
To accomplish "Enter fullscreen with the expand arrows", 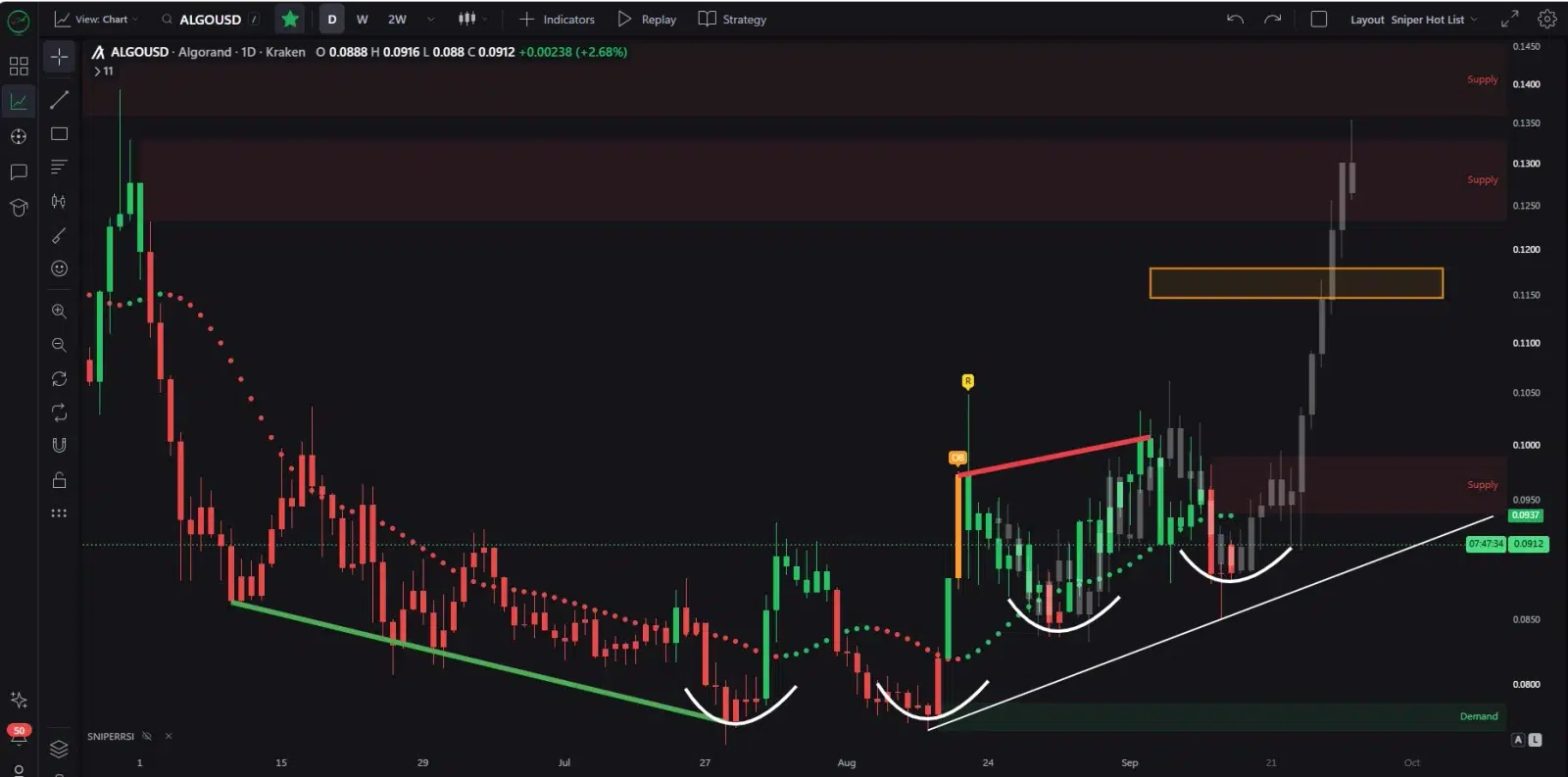I will tap(1510, 19).
